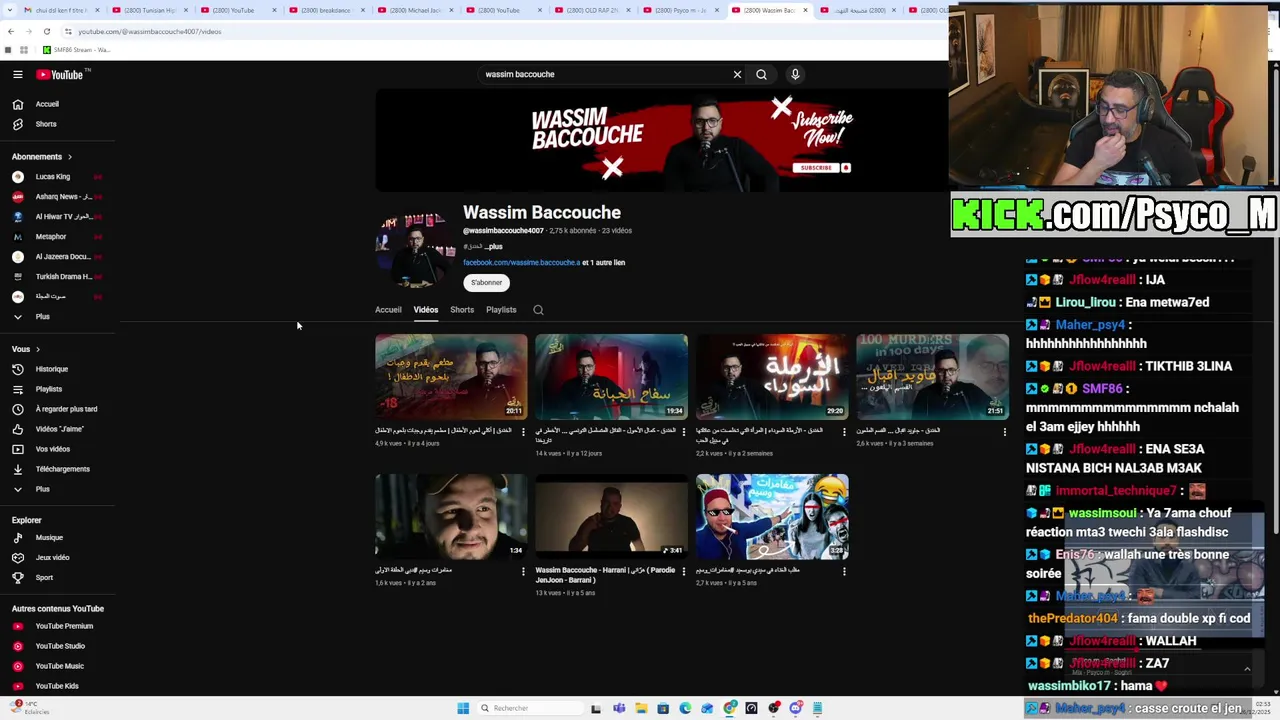Open YouTube Music link
The image size is (1280, 720).
click(58, 666)
